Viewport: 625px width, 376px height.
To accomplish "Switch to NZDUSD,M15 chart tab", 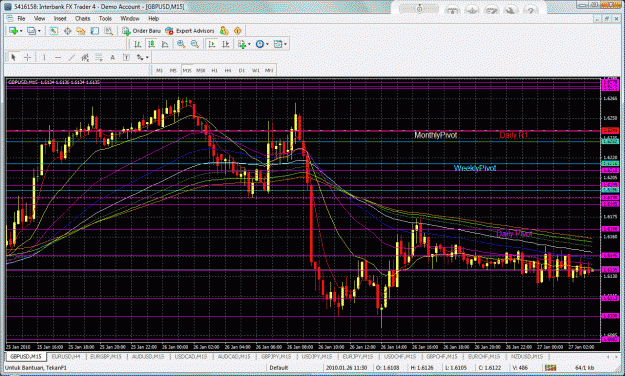I will coord(527,356).
